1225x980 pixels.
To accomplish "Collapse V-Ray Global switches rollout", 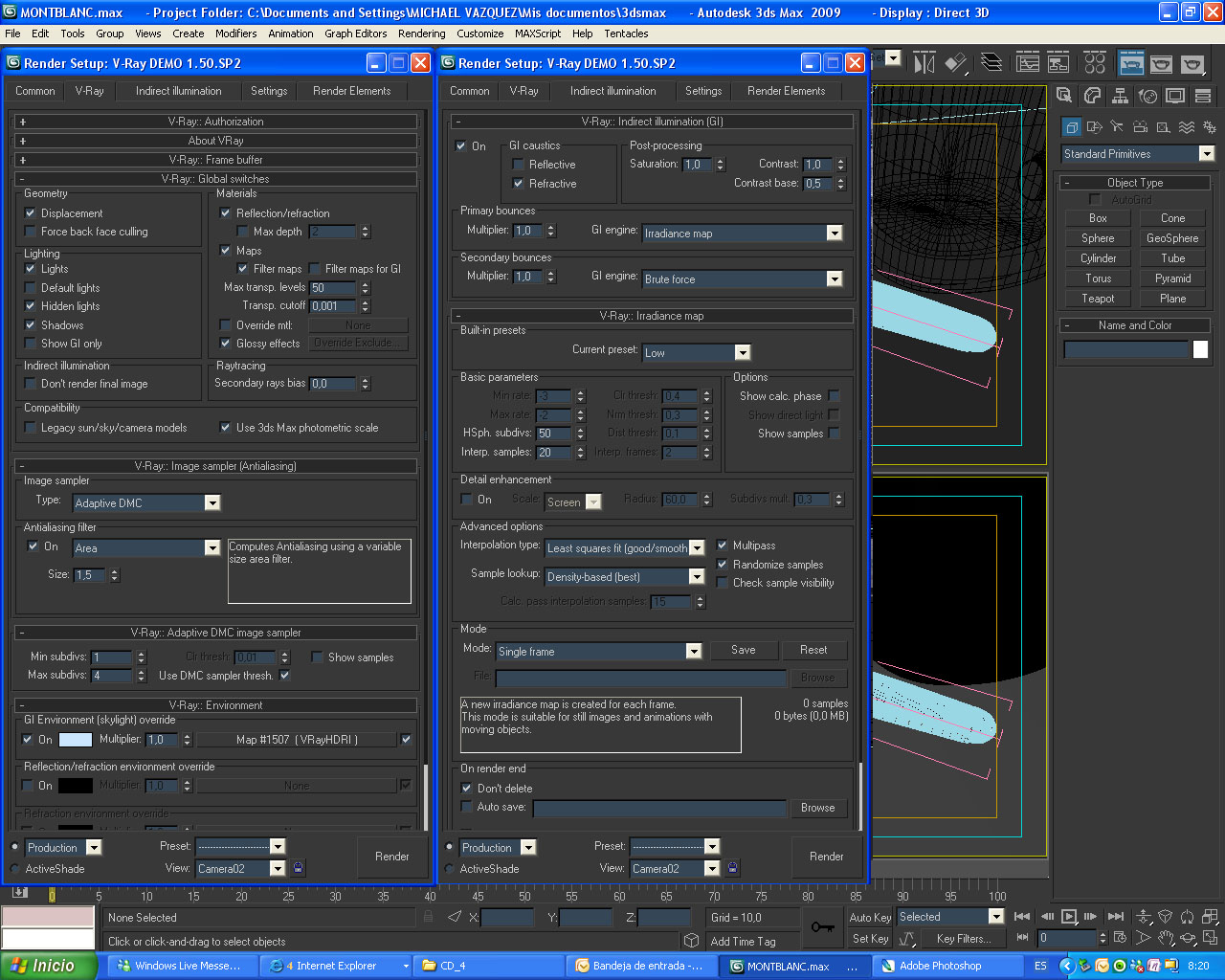I will [x=216, y=179].
